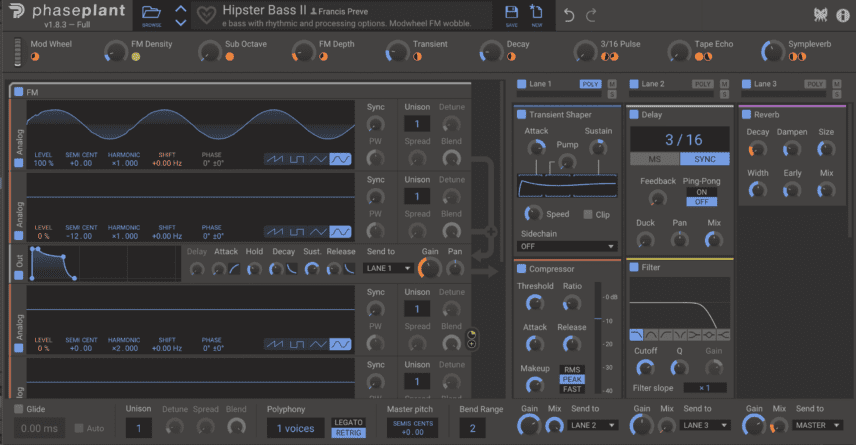
Task: Click the phaseplant logo
Action: [68, 10]
